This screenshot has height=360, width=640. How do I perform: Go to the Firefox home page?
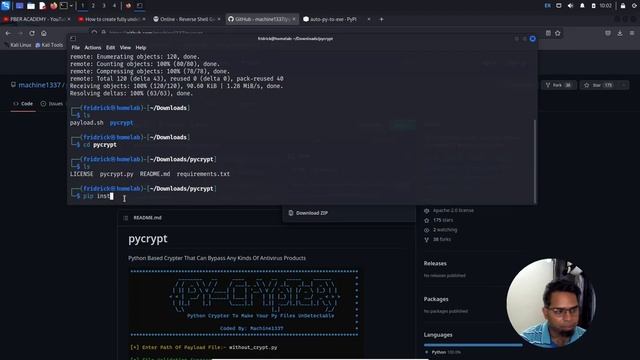44,33
